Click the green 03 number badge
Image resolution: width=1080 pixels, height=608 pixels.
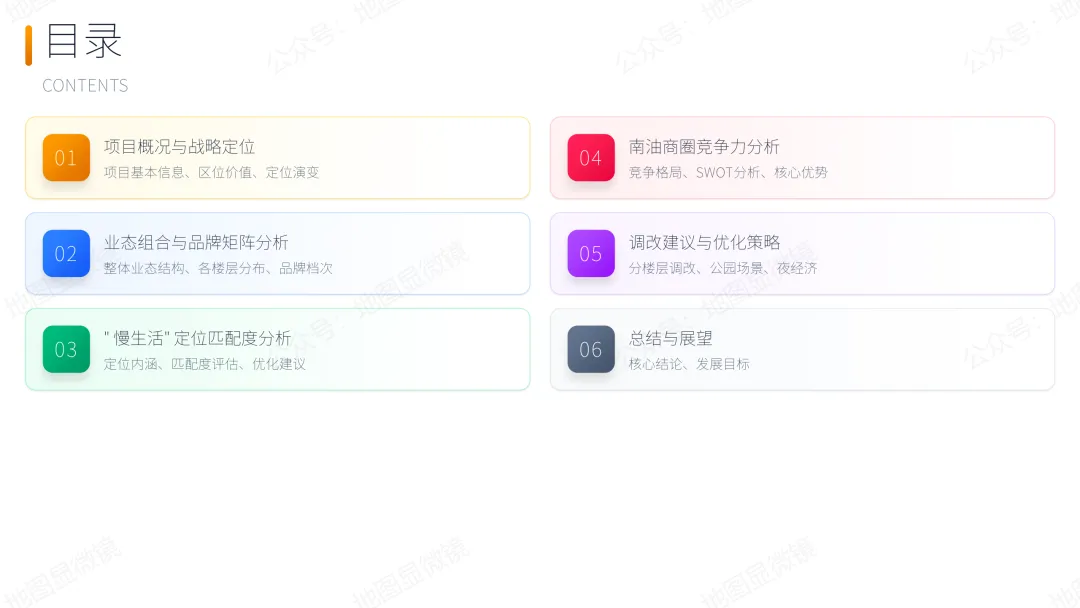66,349
